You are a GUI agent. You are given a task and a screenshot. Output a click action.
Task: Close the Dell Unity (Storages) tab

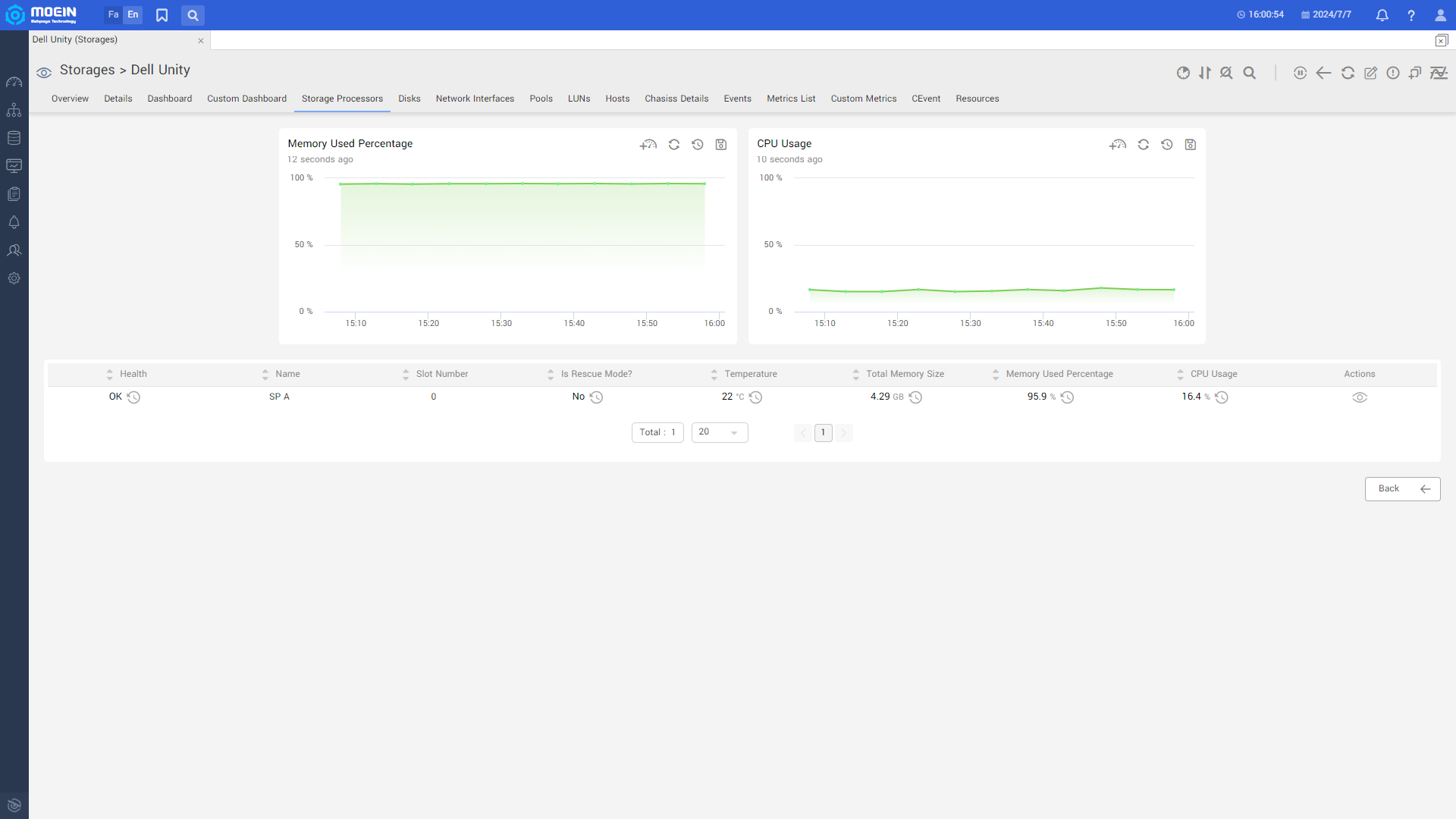point(201,41)
